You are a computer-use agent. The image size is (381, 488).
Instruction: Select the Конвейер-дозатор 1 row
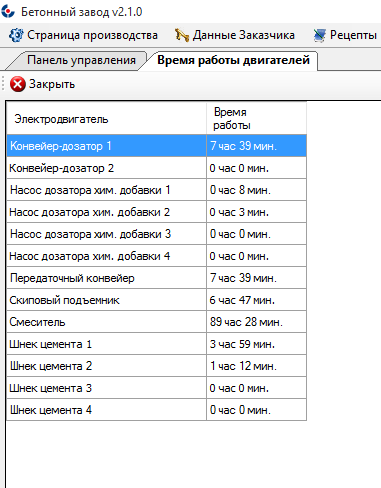[x=156, y=146]
